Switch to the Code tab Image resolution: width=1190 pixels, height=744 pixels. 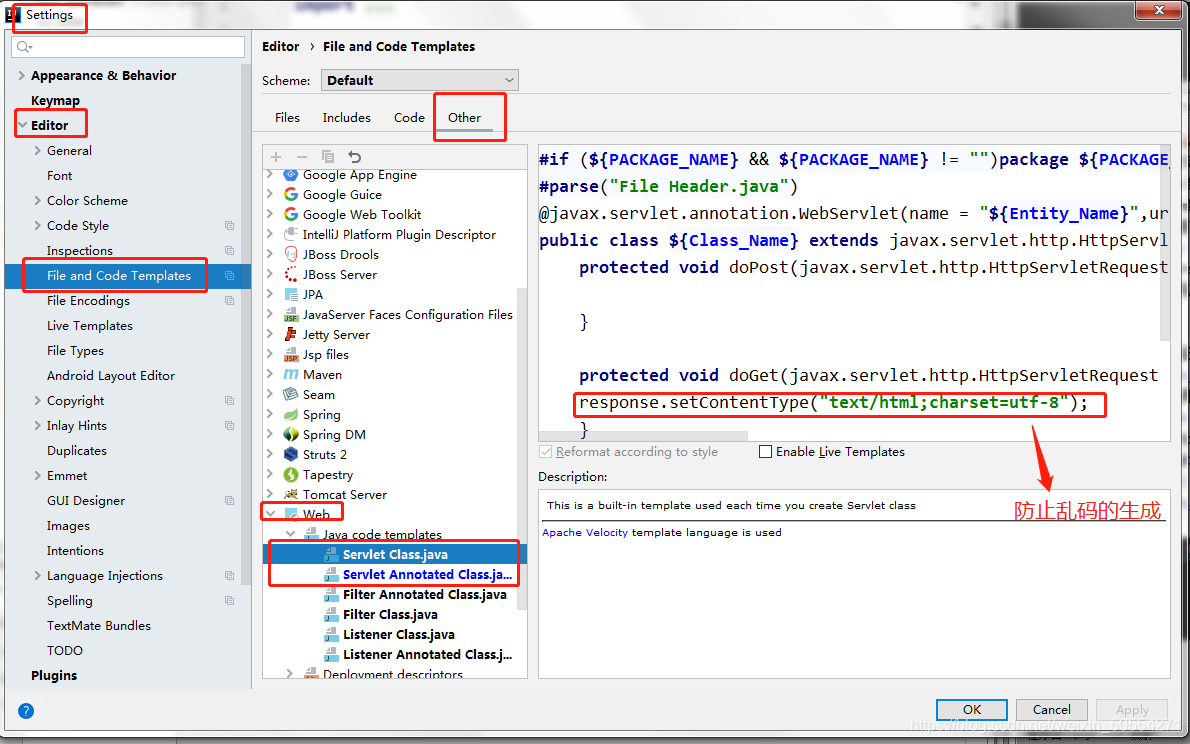click(409, 118)
